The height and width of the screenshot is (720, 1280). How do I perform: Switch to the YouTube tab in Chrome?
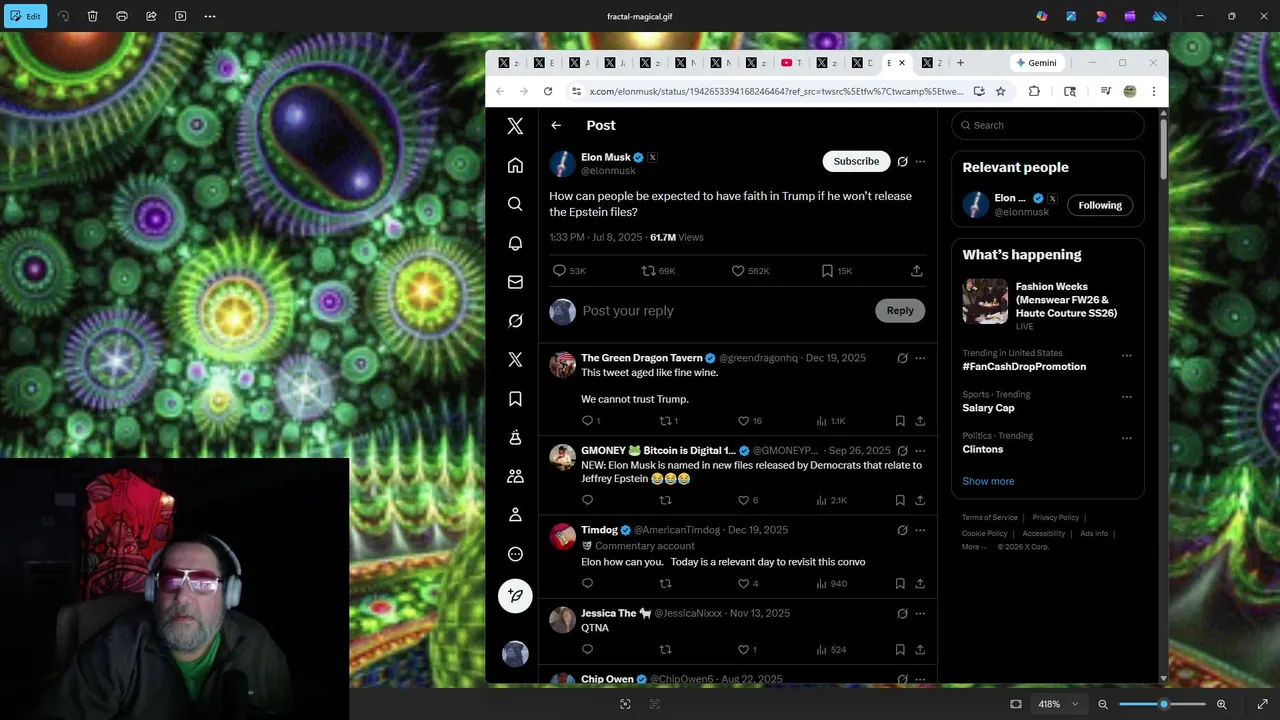pos(792,63)
